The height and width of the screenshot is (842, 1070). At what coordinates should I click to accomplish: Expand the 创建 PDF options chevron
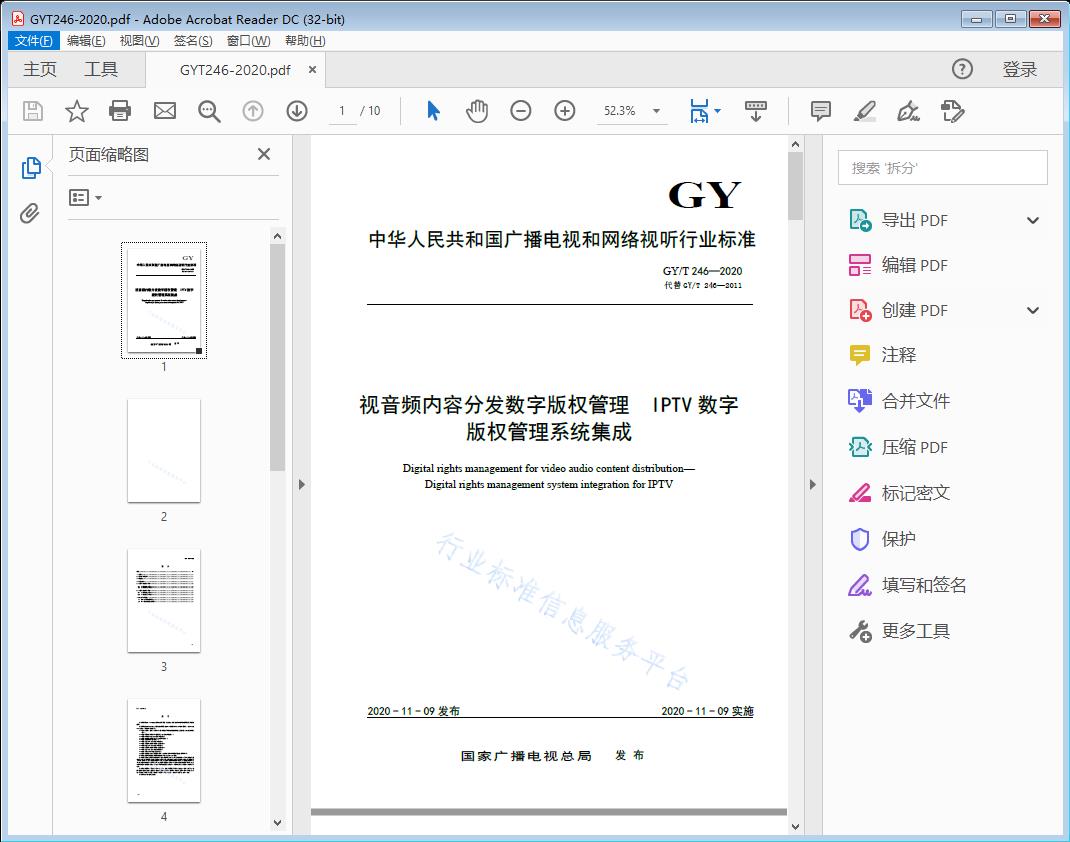pyautogui.click(x=1032, y=310)
